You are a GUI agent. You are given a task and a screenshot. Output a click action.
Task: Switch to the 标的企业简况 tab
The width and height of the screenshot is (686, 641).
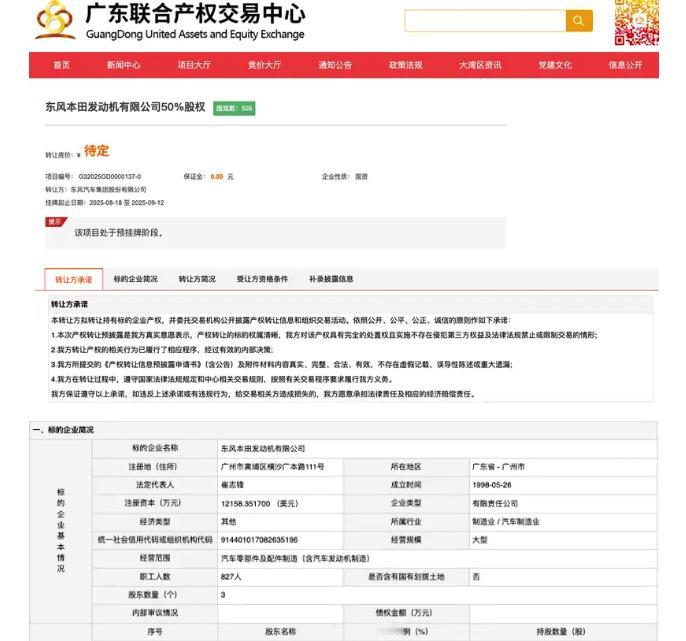click(x=136, y=279)
